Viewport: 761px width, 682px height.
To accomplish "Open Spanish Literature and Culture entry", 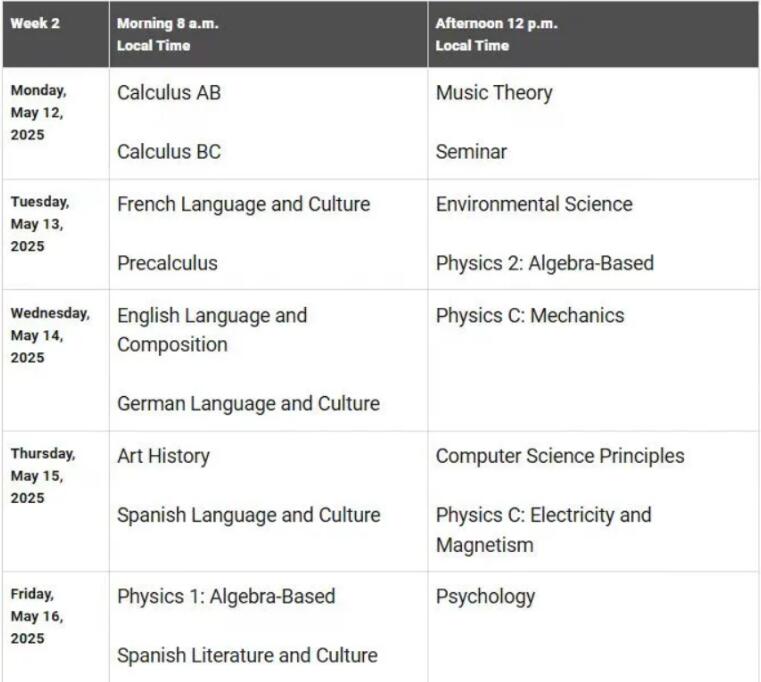I will (247, 656).
